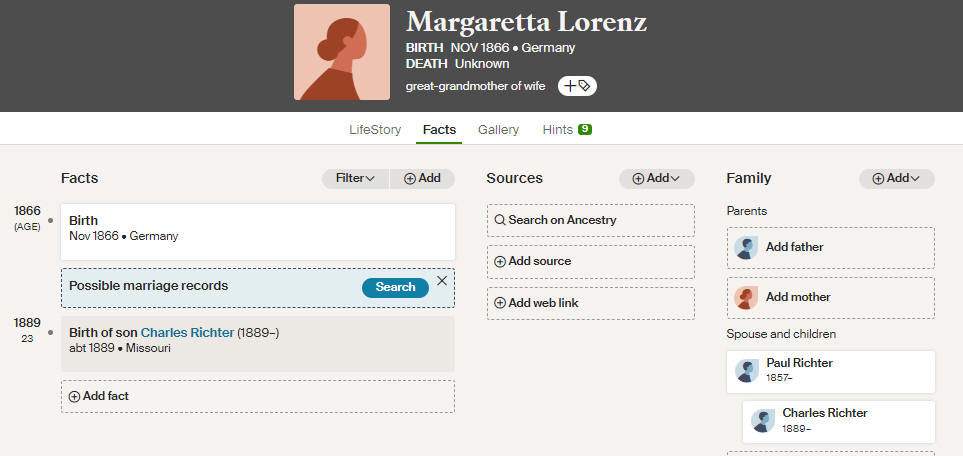Open the Hints tab with 9 badge
This screenshot has width=963, height=456.
(567, 130)
